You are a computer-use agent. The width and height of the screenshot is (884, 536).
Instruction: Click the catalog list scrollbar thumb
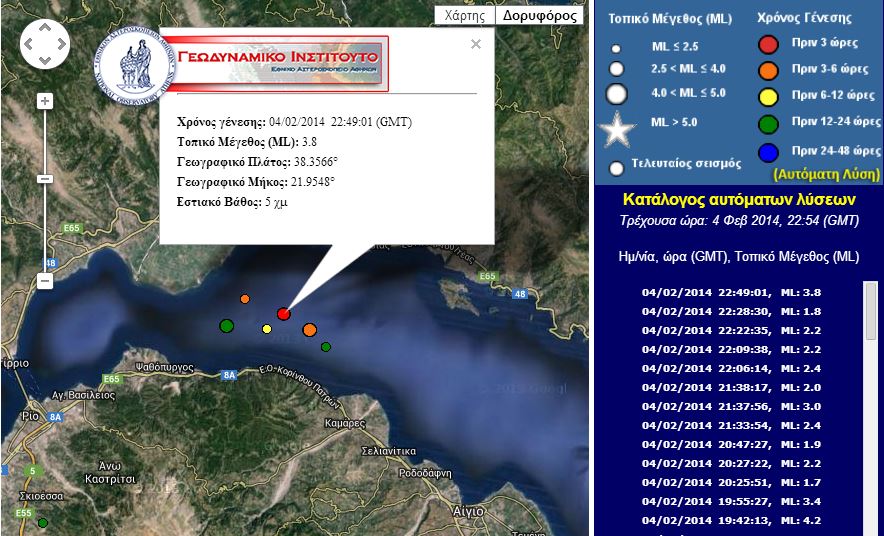[x=870, y=311]
